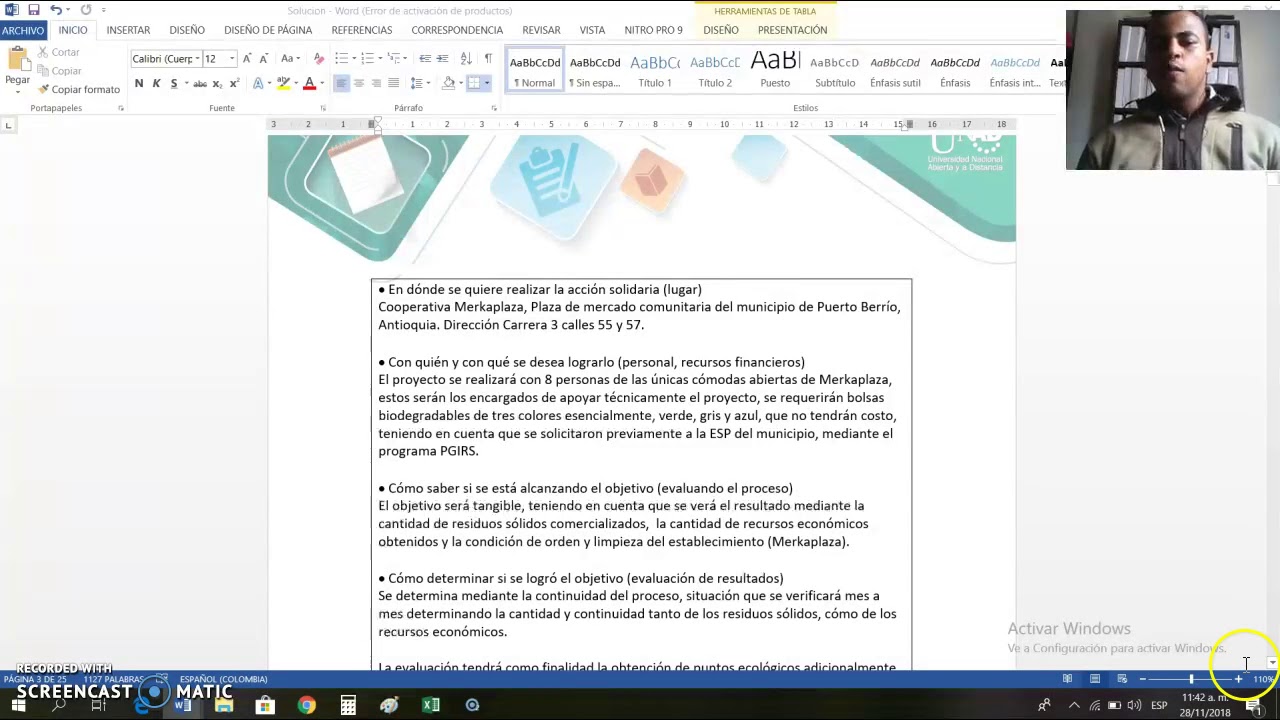Open the borders dropdown arrow
This screenshot has height=720, width=1280.
[487, 84]
